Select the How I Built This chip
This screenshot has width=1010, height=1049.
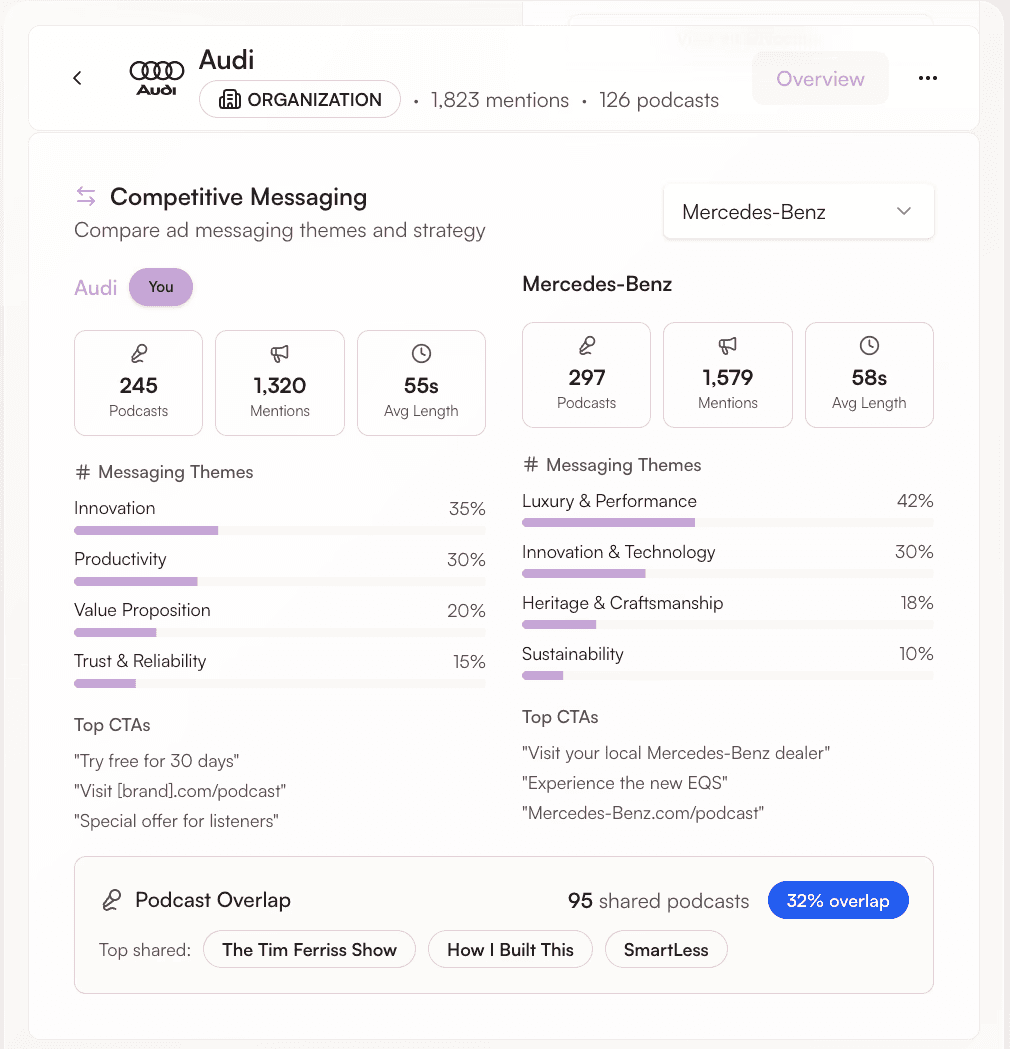pyautogui.click(x=510, y=949)
